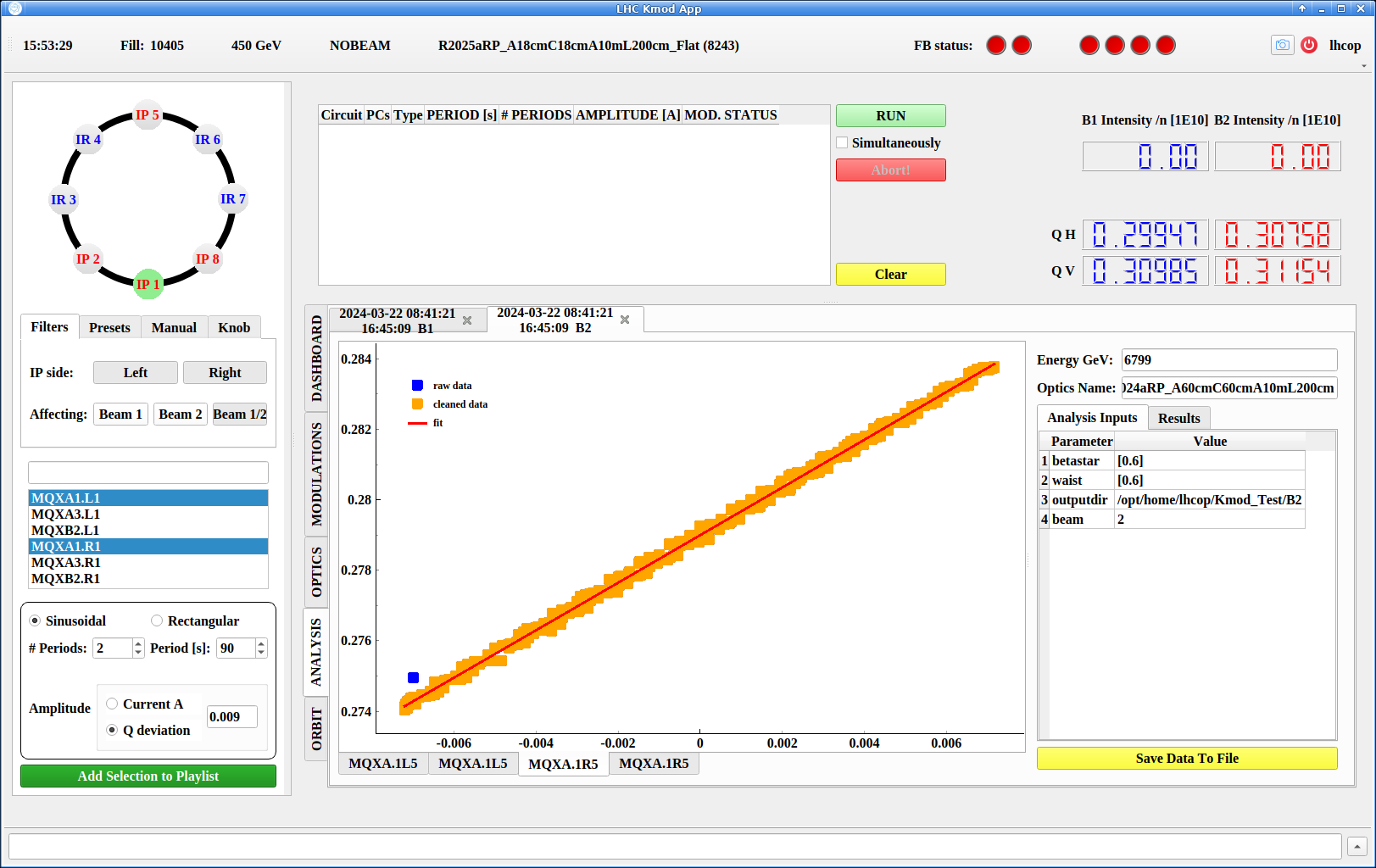This screenshot has height=868, width=1376.
Task: Open the MODULATIONS vertical tab
Action: [x=316, y=473]
